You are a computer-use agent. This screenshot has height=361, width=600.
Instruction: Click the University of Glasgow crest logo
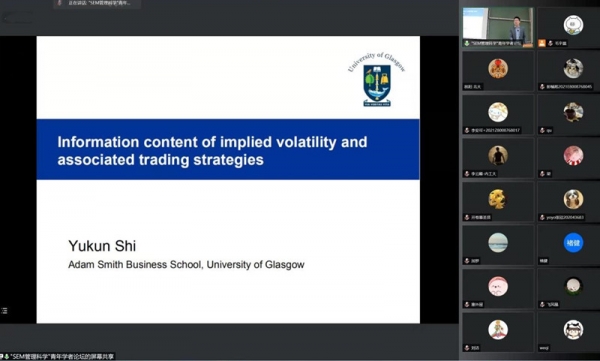[x=377, y=80]
